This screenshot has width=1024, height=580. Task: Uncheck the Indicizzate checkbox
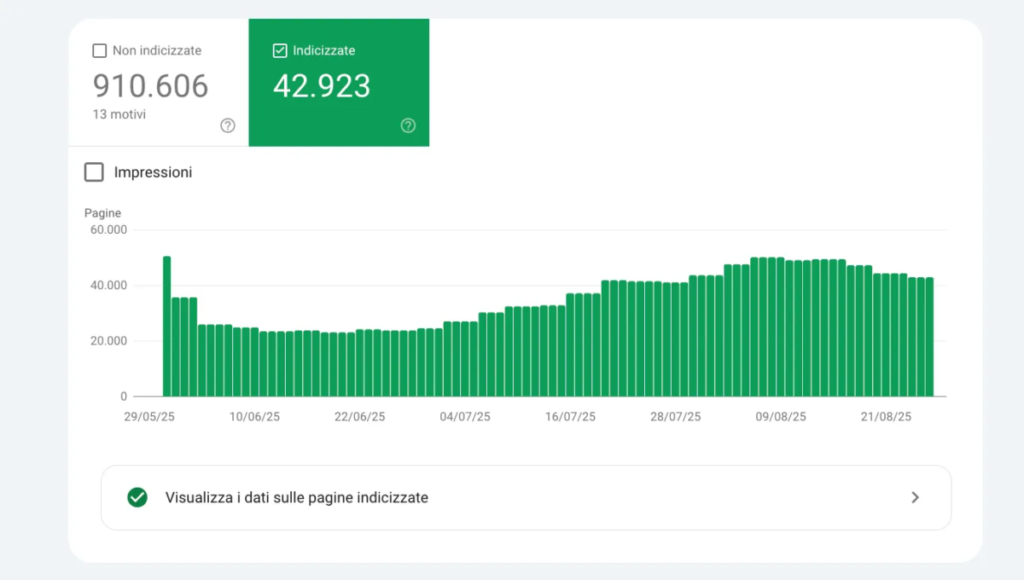click(280, 50)
